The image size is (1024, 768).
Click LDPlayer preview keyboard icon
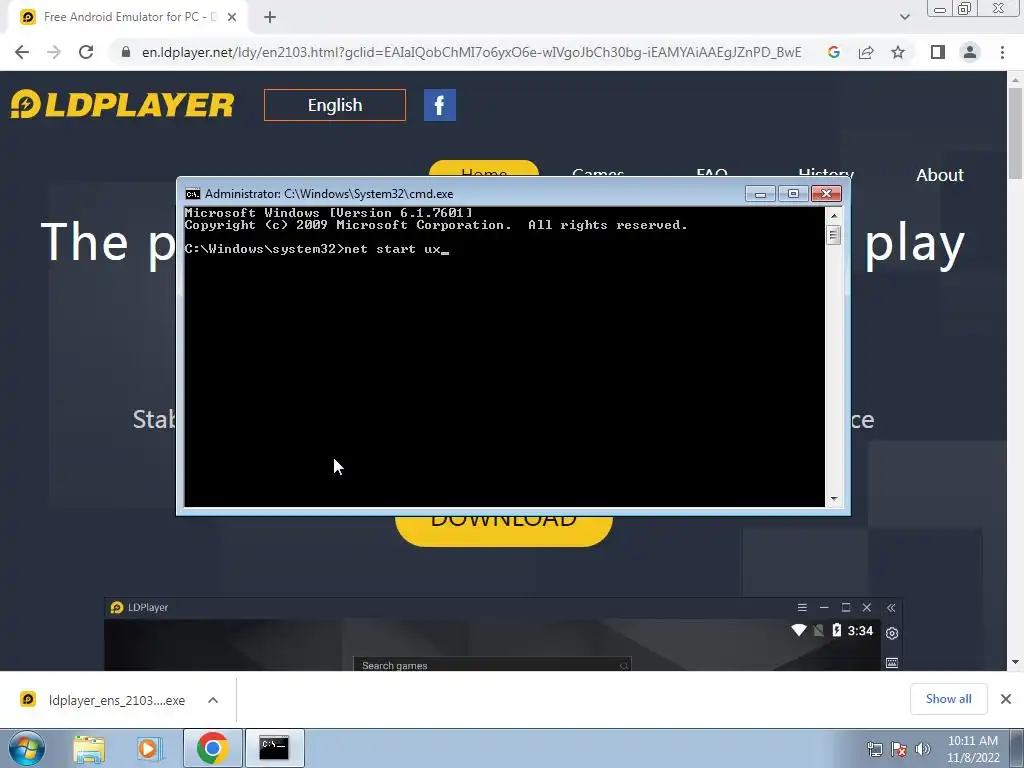click(892, 663)
